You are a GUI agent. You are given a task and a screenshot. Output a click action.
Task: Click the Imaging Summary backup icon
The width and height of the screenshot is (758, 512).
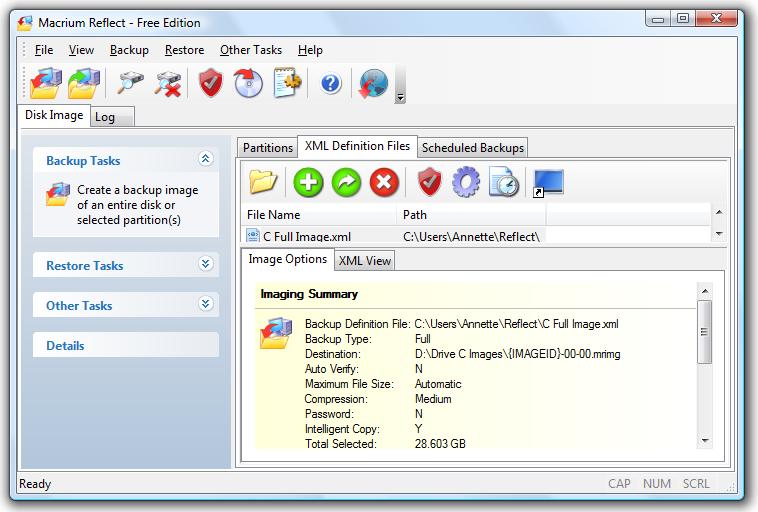point(276,333)
